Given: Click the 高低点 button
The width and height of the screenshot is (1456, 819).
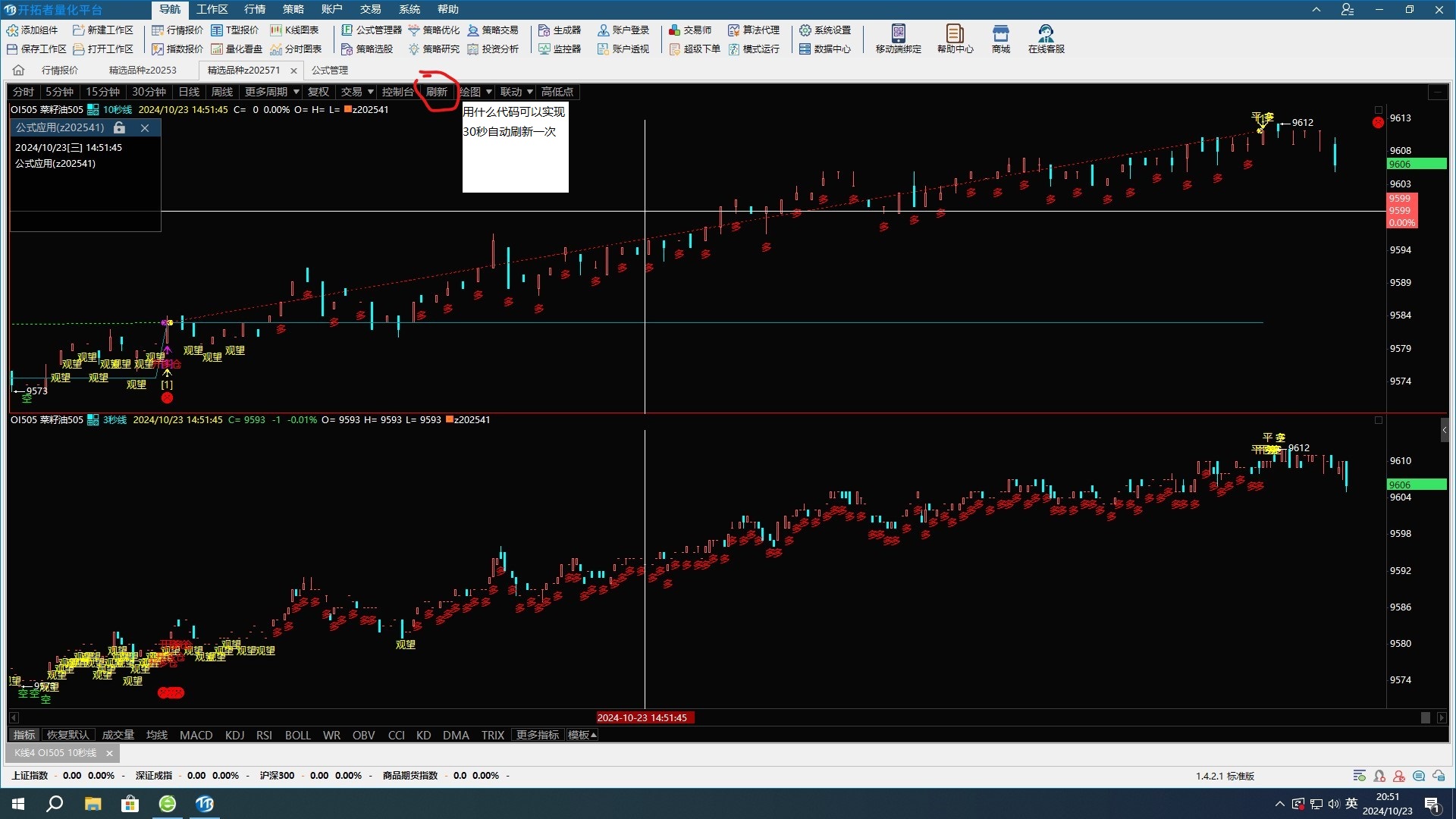Looking at the screenshot, I should click(557, 92).
